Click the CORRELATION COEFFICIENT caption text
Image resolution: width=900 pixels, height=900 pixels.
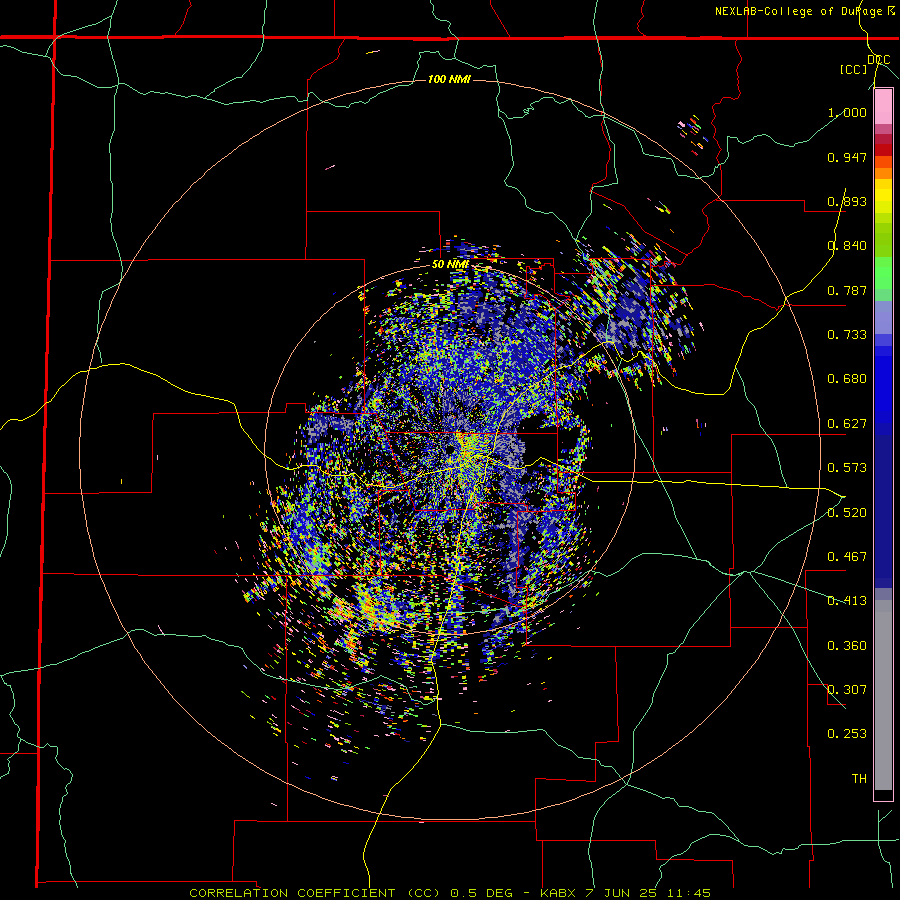point(292,893)
